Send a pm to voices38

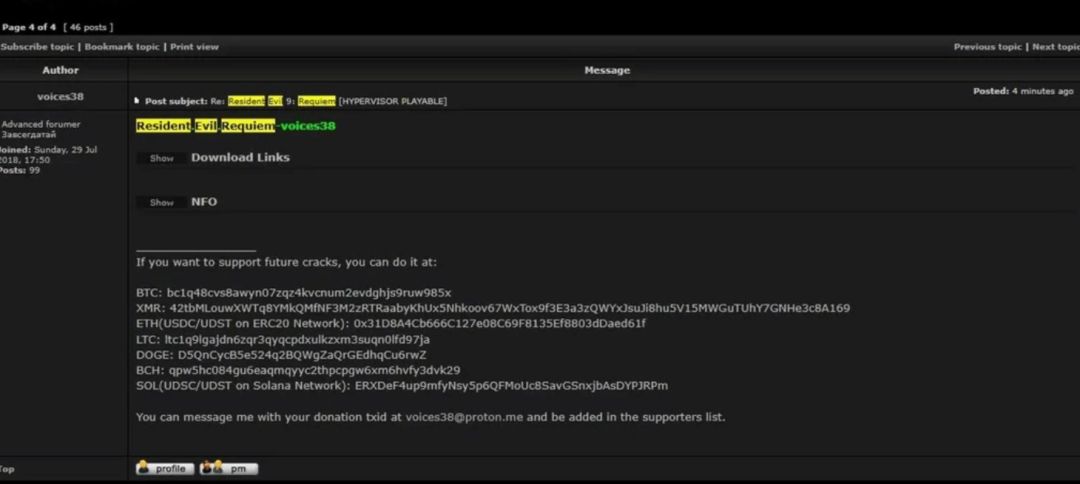pos(229,468)
